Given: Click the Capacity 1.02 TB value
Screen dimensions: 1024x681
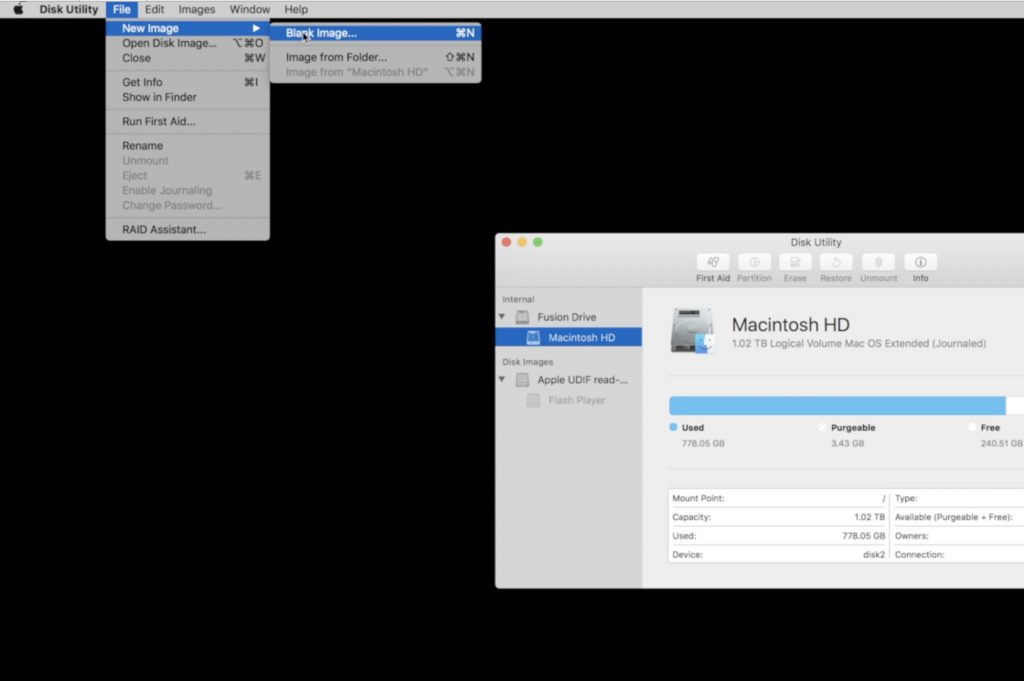Looking at the screenshot, I should coord(869,517).
